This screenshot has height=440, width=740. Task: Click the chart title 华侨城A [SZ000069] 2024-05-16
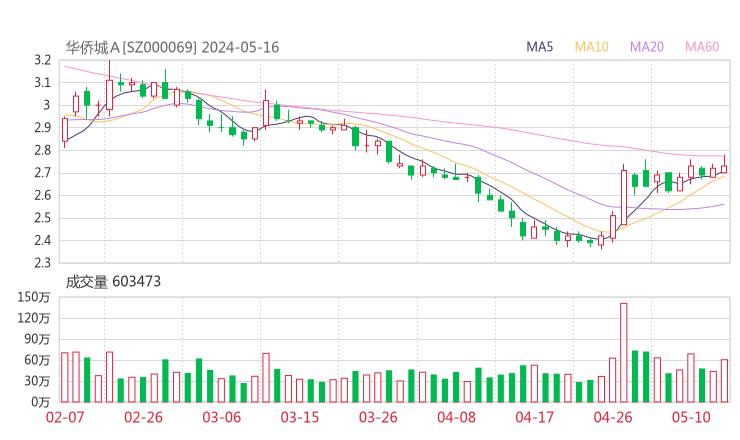pyautogui.click(x=172, y=47)
